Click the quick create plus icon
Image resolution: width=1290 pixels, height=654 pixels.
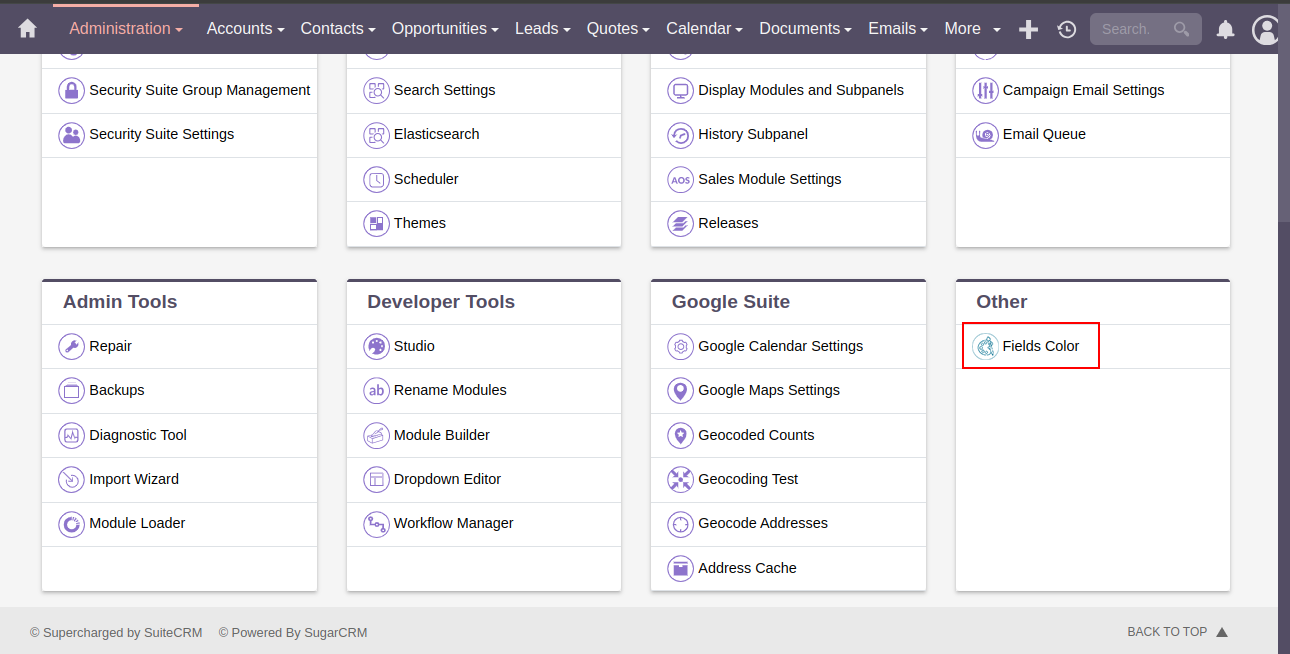[1028, 29]
